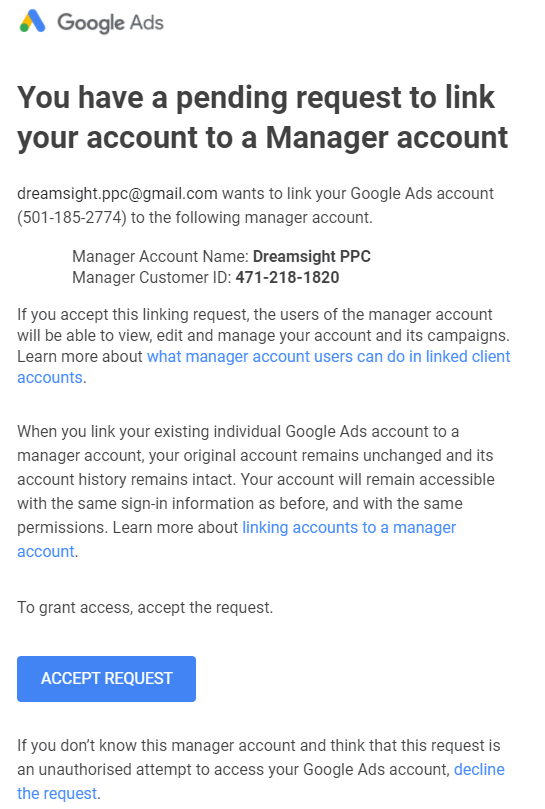This screenshot has width=545, height=809.
Task: Click the pending request main heading
Action: point(263,118)
